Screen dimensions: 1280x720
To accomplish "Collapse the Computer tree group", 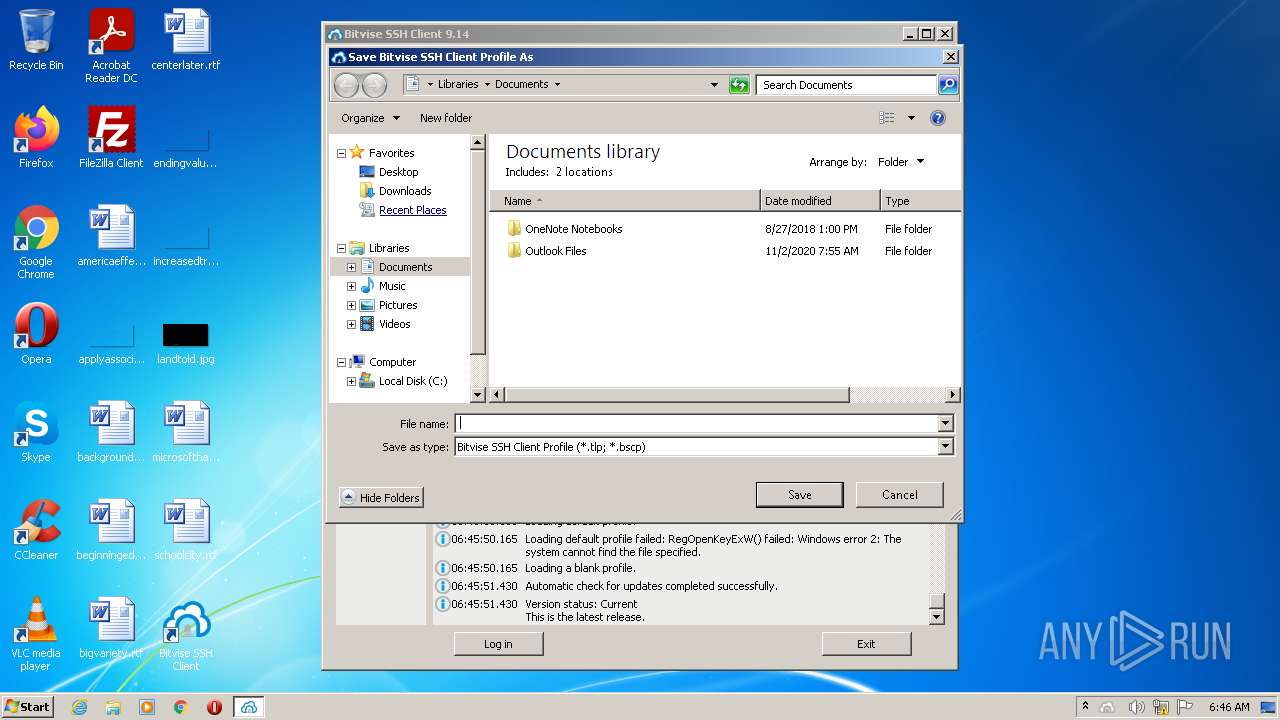I will pyautogui.click(x=341, y=362).
